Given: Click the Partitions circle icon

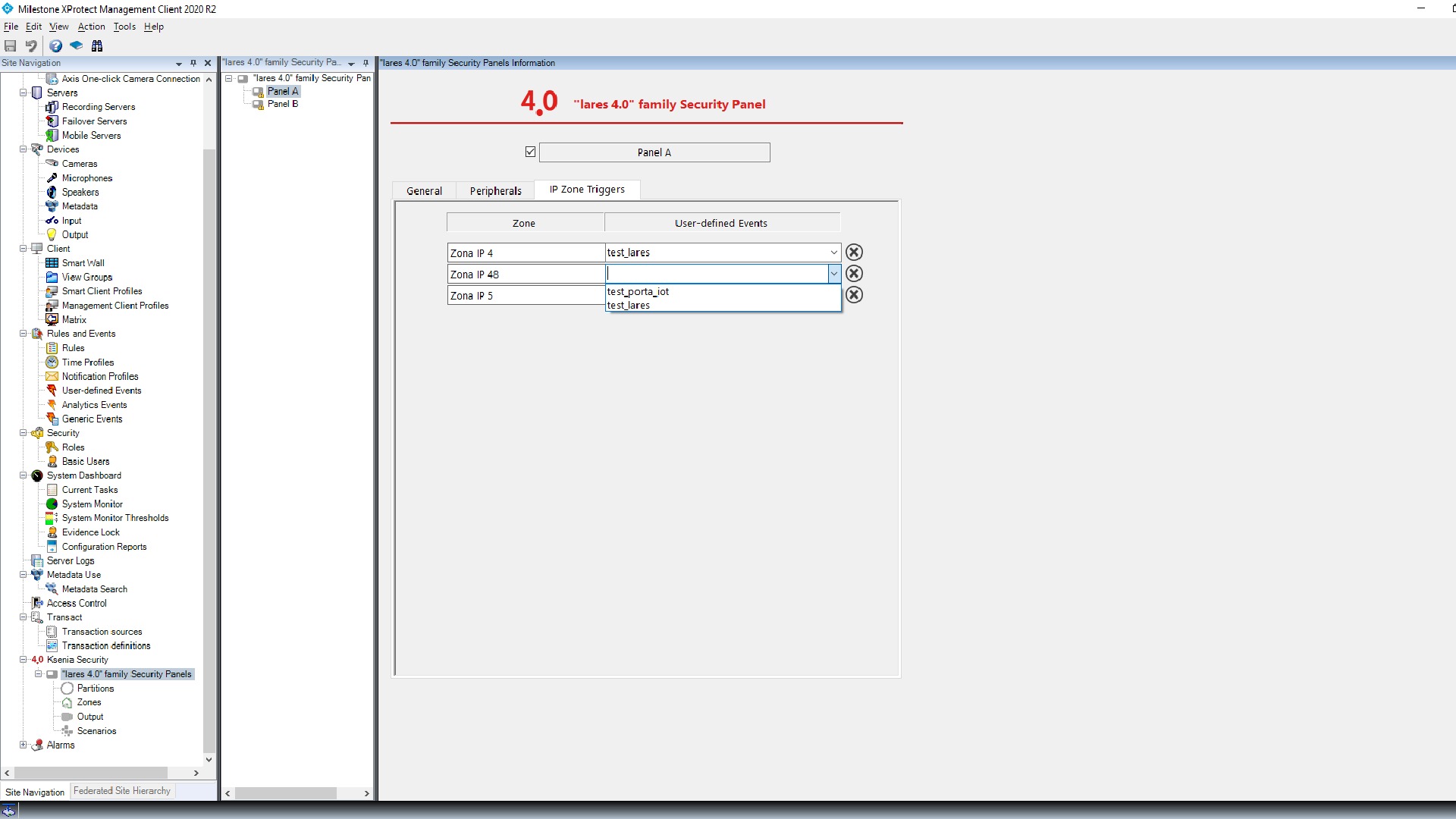Looking at the screenshot, I should tap(67, 689).
